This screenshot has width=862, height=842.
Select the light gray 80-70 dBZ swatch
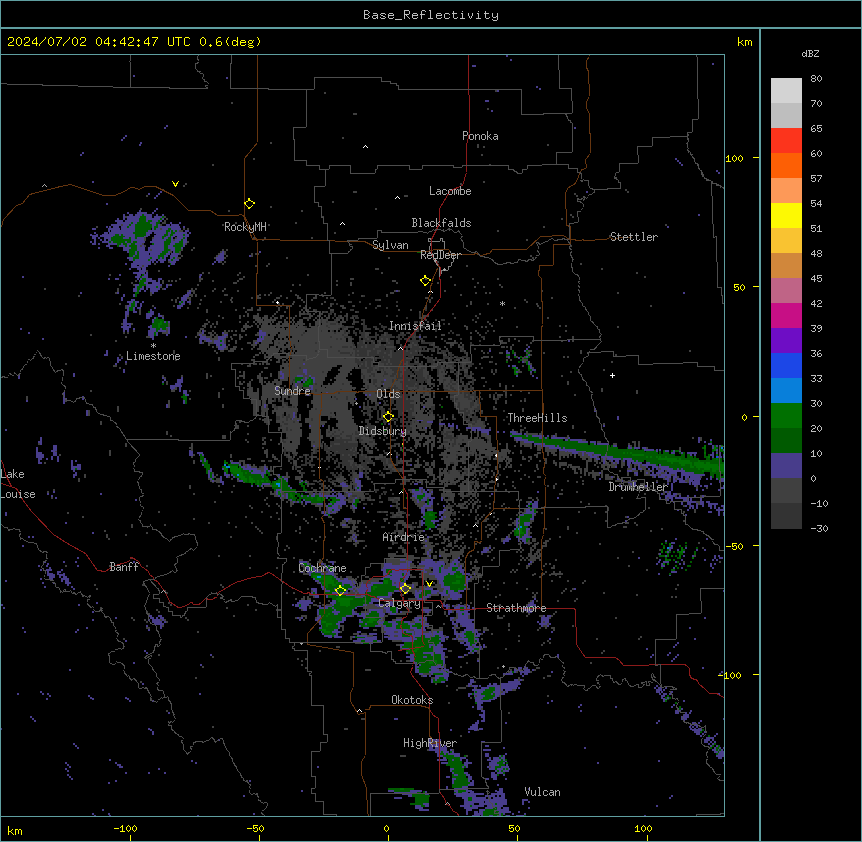point(786,91)
